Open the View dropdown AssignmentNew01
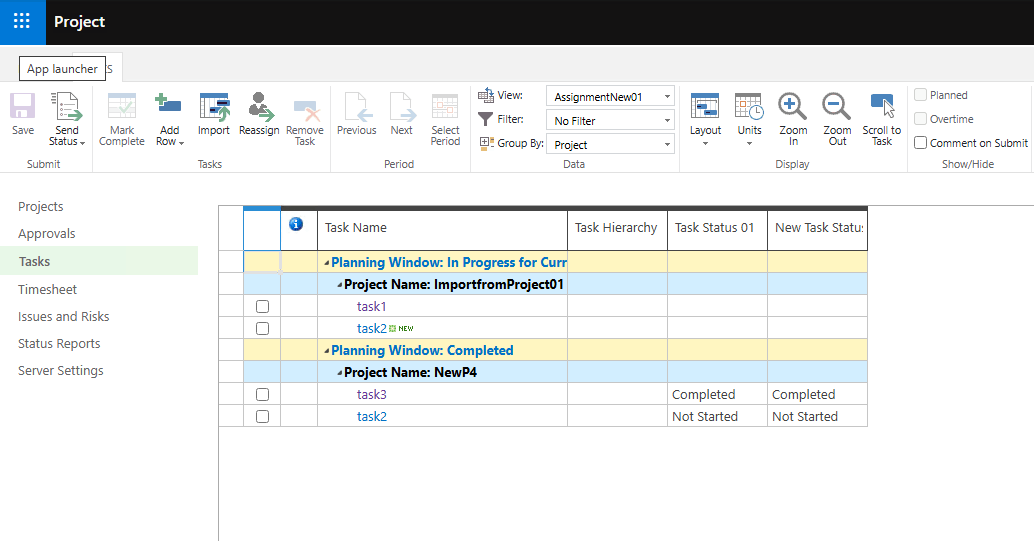 point(610,96)
